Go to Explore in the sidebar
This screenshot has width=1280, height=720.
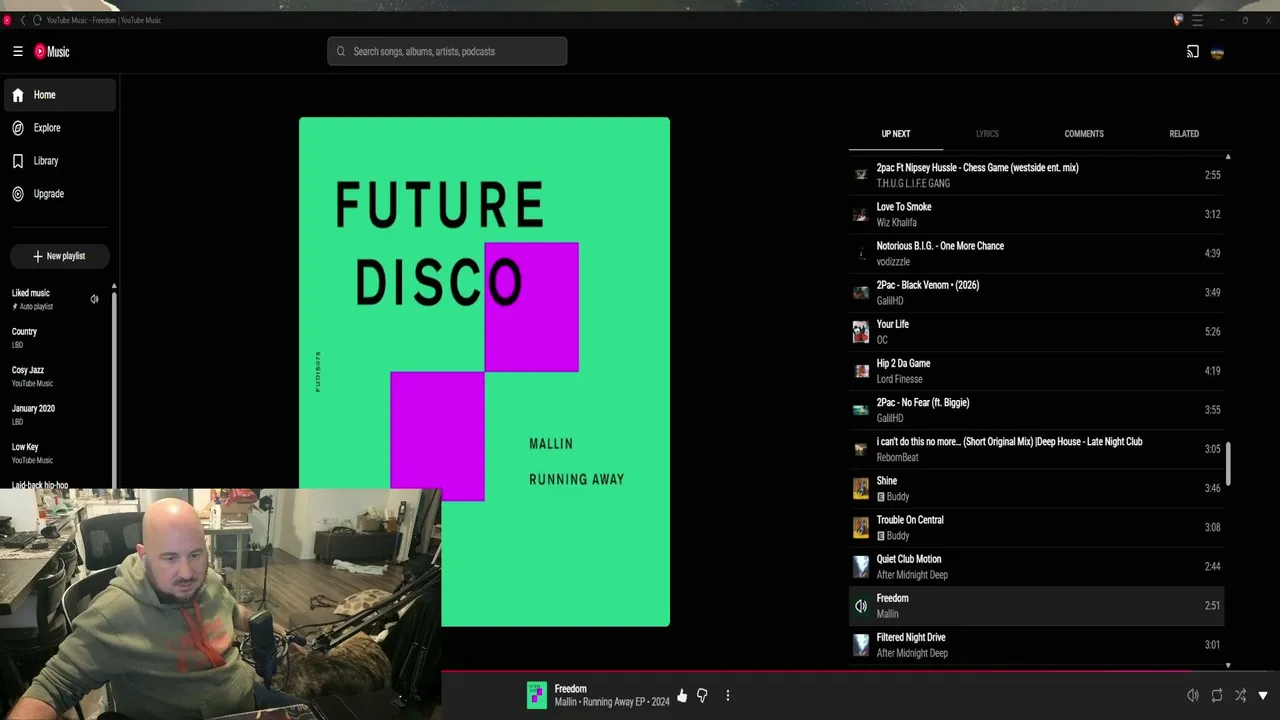pos(58,128)
